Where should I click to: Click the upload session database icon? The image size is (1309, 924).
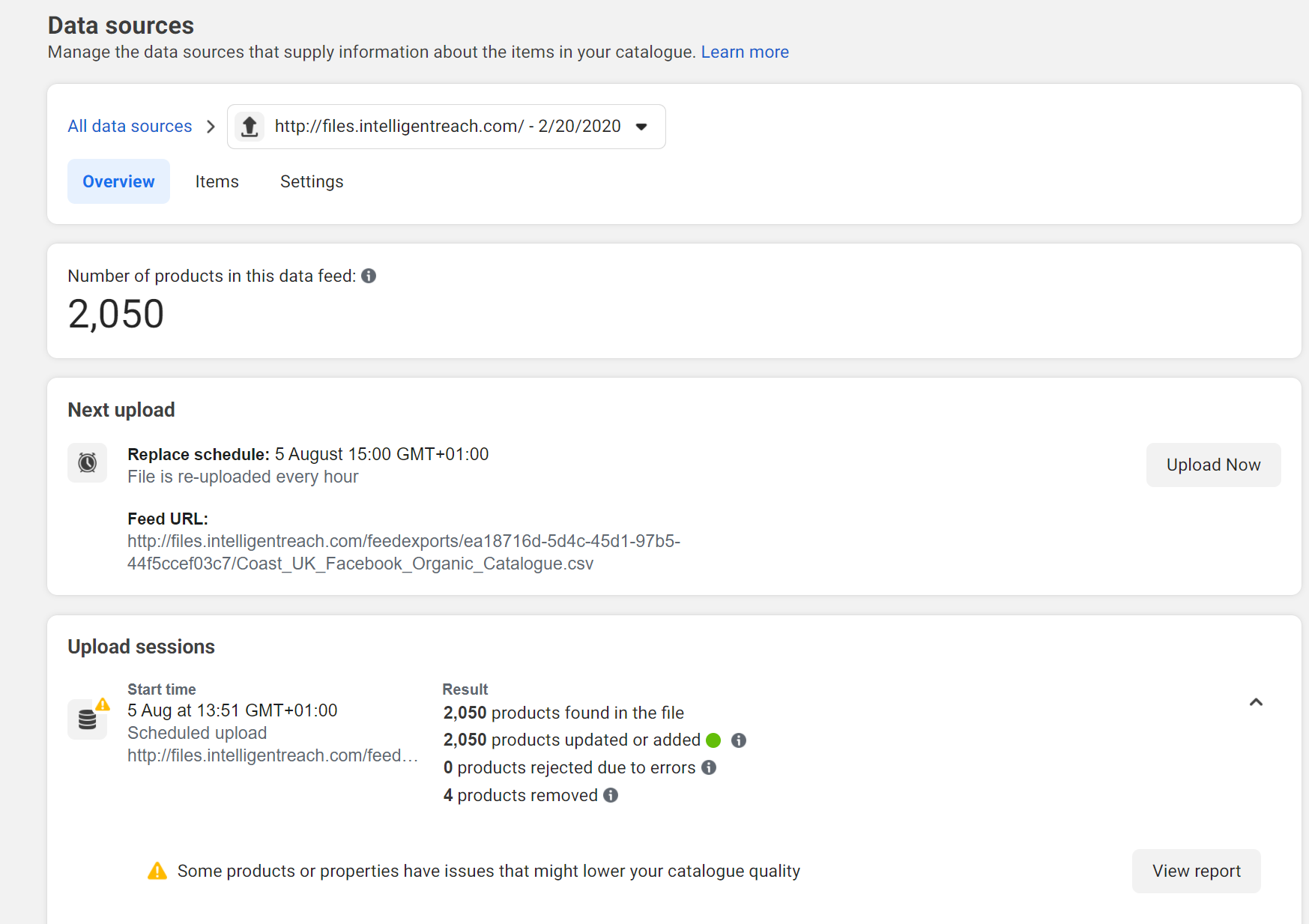88,719
